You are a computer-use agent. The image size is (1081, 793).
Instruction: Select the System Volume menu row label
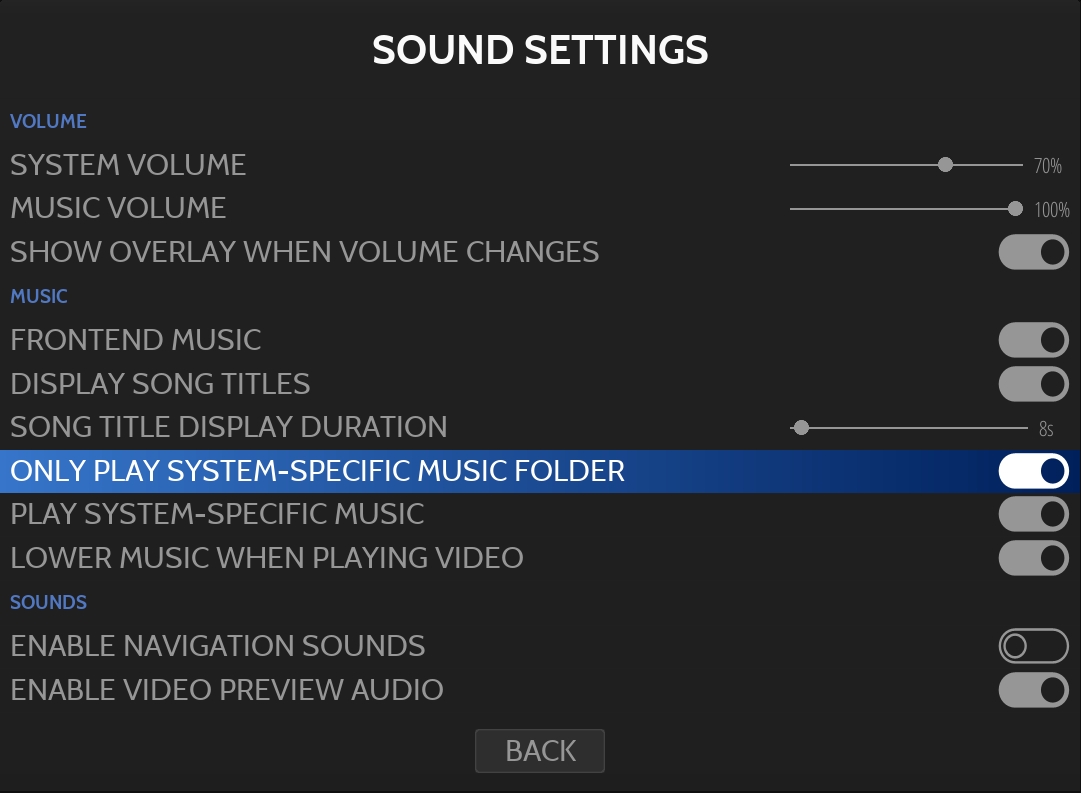[128, 165]
